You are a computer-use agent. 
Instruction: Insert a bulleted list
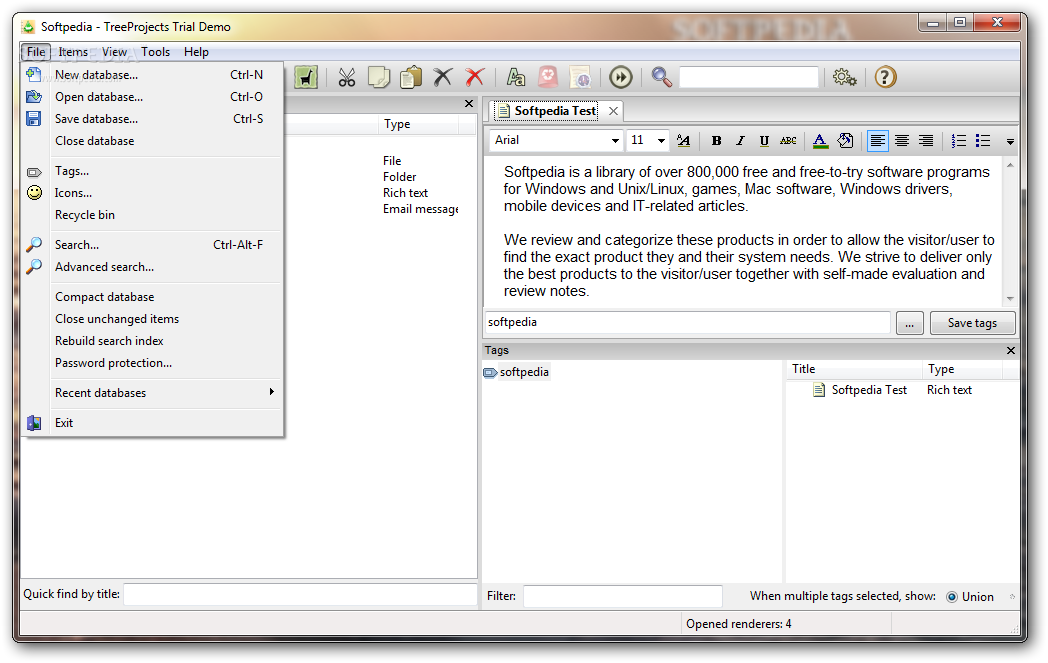tap(982, 140)
